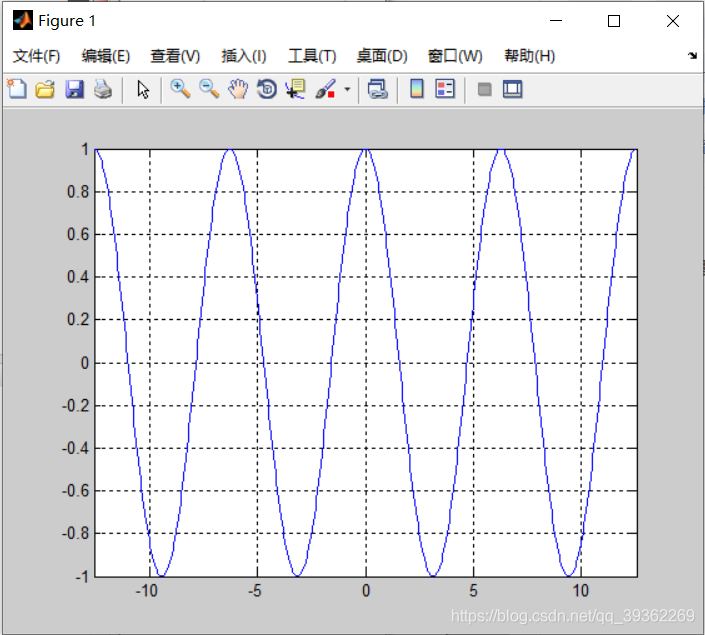Minimize the Figure 1 window
The height and width of the screenshot is (635, 705).
556,21
